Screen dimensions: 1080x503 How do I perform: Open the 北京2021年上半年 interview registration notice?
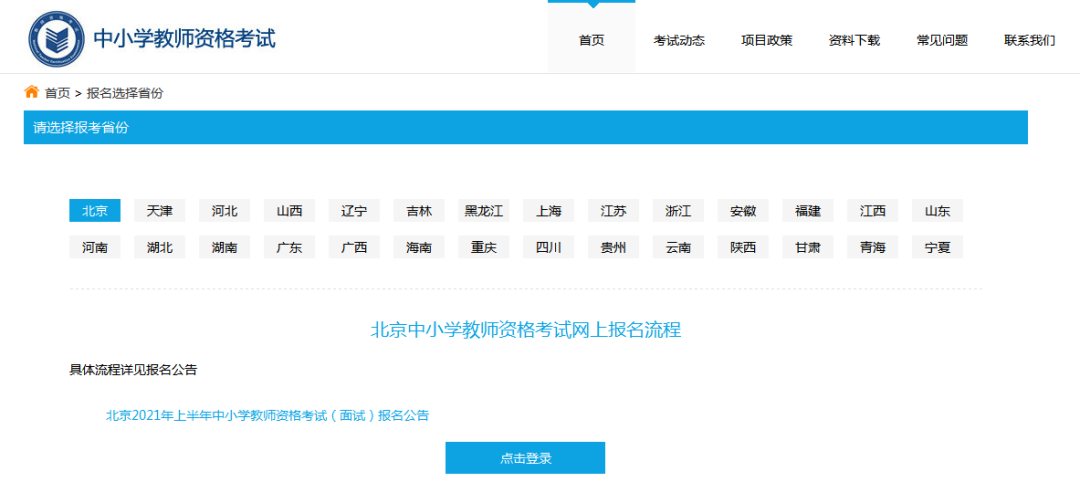[x=267, y=415]
